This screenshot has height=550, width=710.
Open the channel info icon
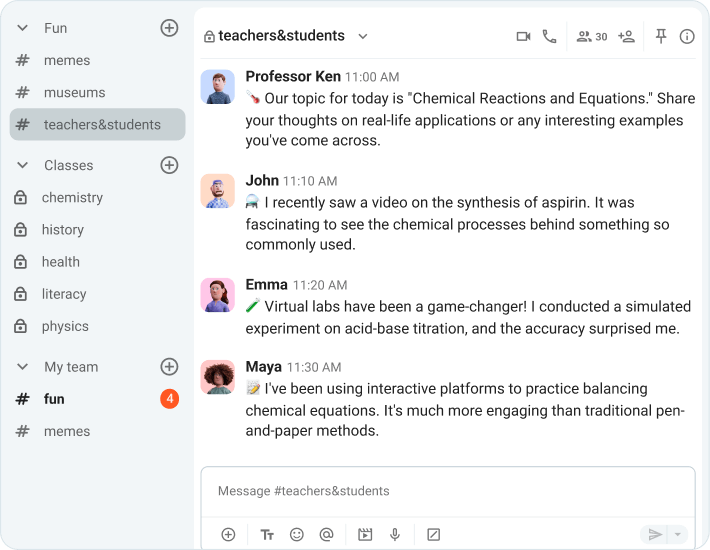pyautogui.click(x=687, y=36)
